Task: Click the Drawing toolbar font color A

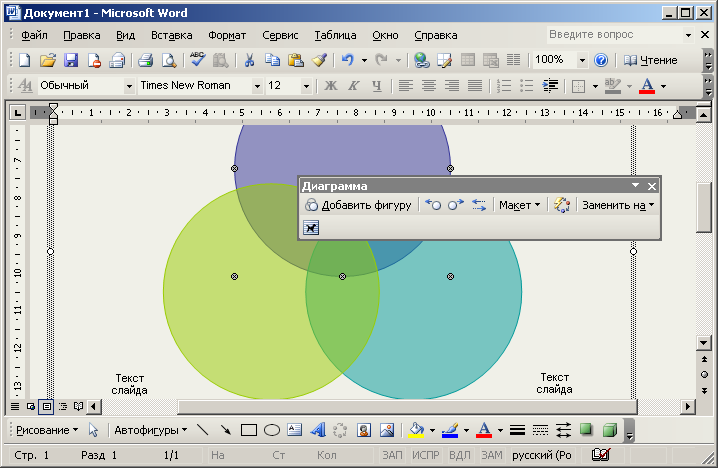Action: click(x=484, y=430)
